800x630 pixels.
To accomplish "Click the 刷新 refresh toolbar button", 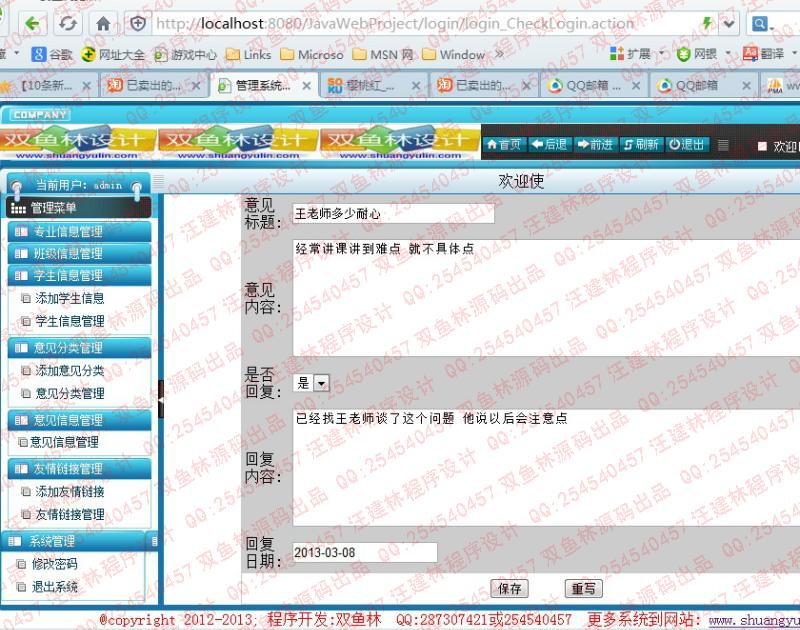I will pyautogui.click(x=641, y=145).
